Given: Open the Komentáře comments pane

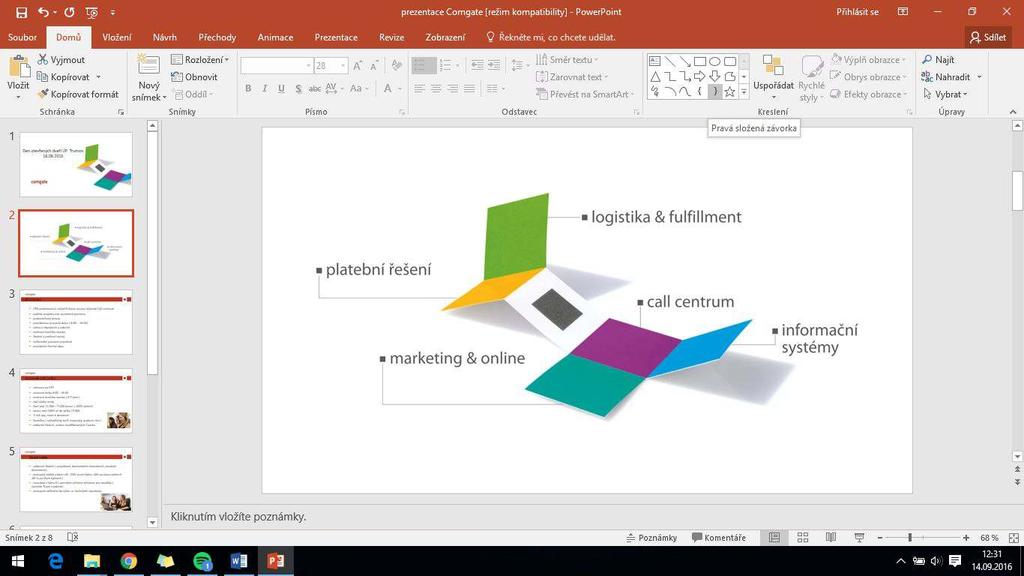Looking at the screenshot, I should point(719,537).
